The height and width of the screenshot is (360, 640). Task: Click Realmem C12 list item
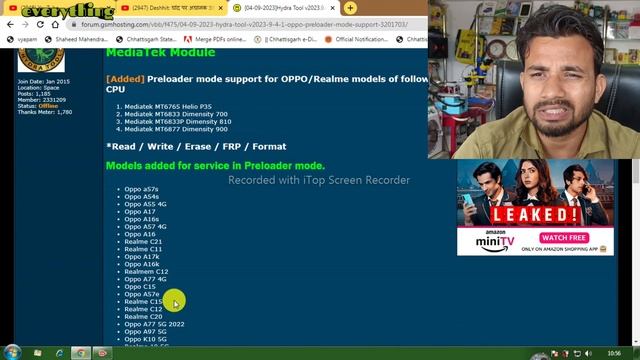coord(146,271)
